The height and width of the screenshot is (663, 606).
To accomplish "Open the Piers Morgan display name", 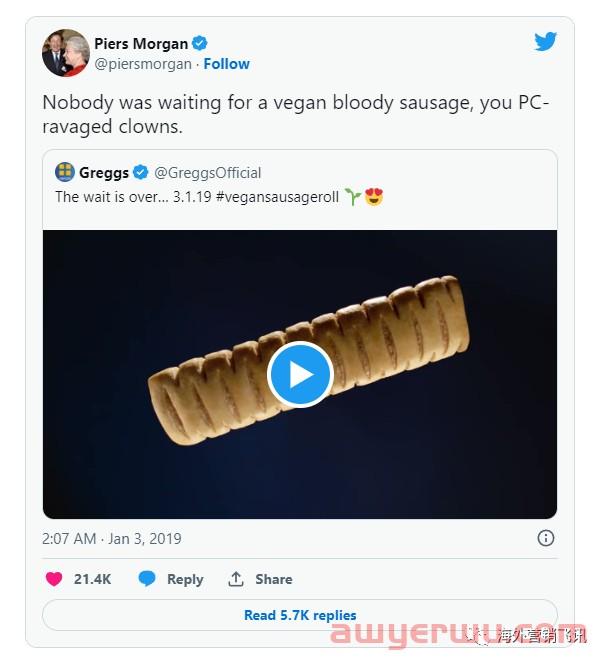I will (x=141, y=43).
